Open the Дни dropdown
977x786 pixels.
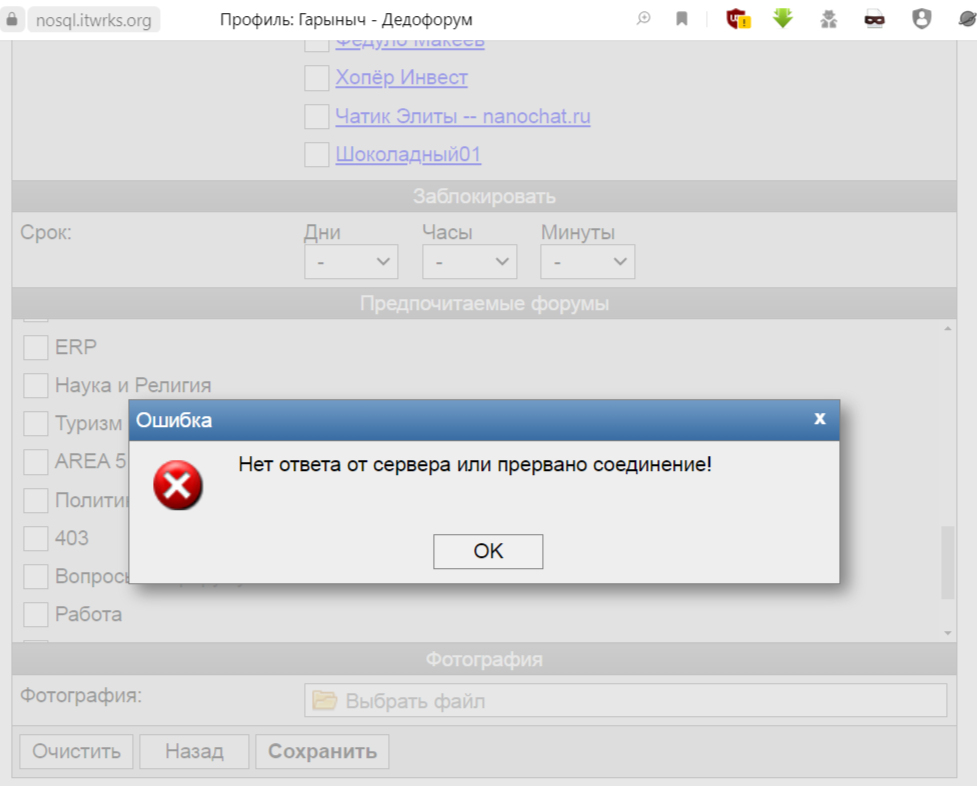coord(351,262)
